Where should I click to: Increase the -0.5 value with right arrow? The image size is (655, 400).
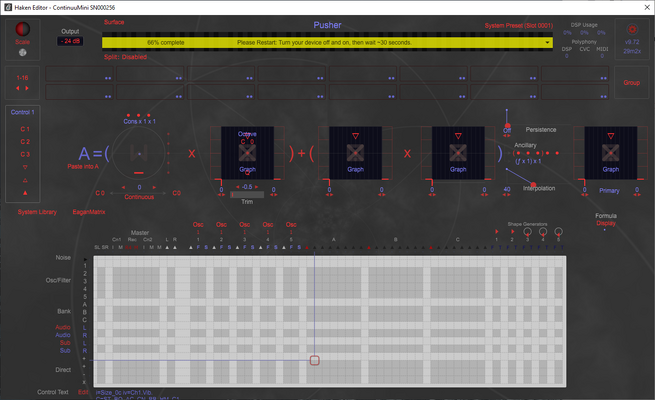pyautogui.click(x=256, y=187)
